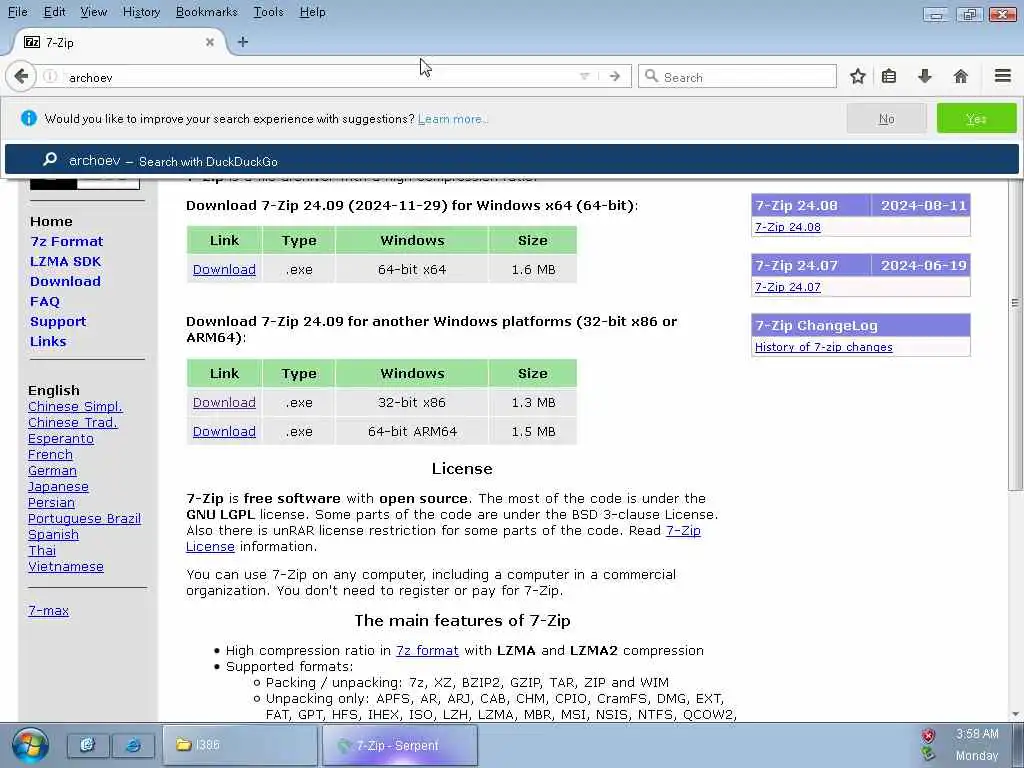The image size is (1024, 768).
Task: Click the scrollbar down arrow
Action: point(1015,714)
